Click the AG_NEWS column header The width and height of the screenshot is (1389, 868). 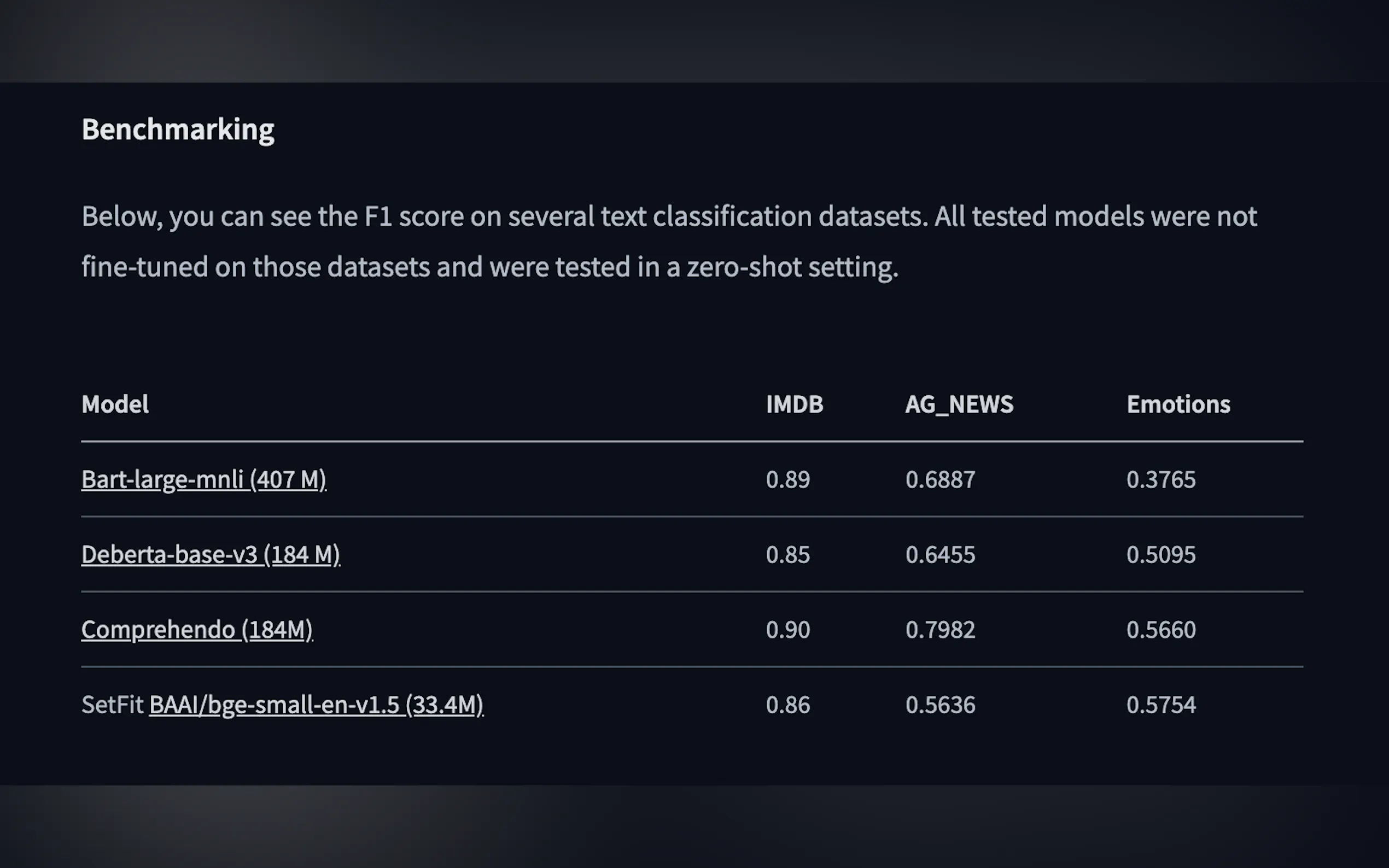[960, 404]
